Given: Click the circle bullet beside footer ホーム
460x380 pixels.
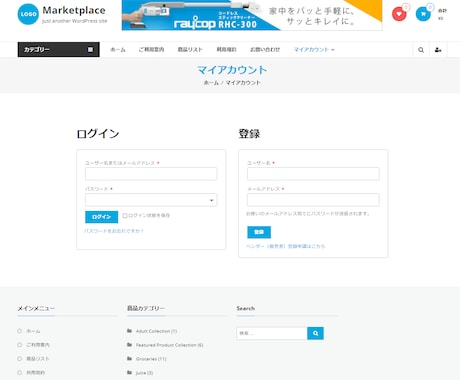Looking at the screenshot, I should tap(20, 331).
